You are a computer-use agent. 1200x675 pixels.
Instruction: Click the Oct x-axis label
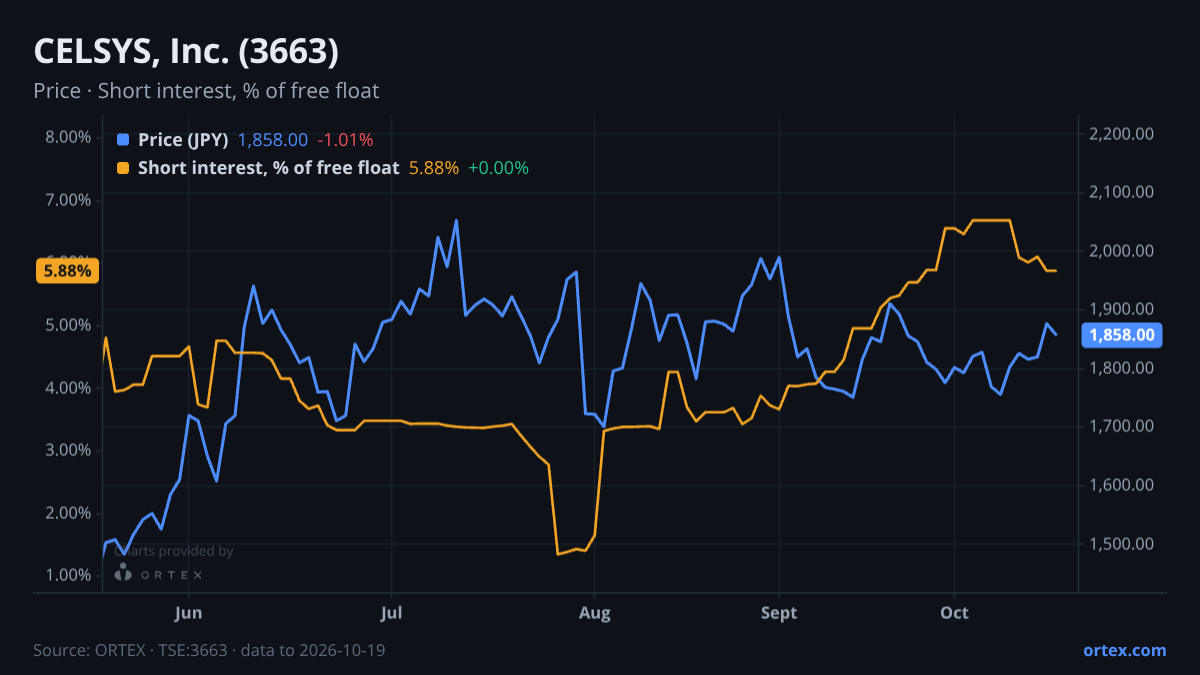tap(955, 613)
